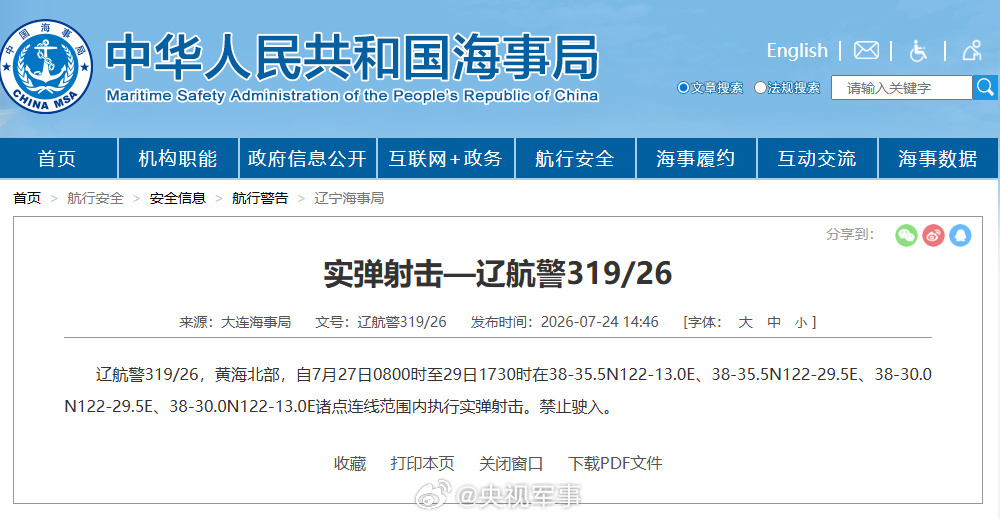Viewport: 1000px width, 519px height.
Task: Open the mail envelope icon
Action: (x=866, y=50)
